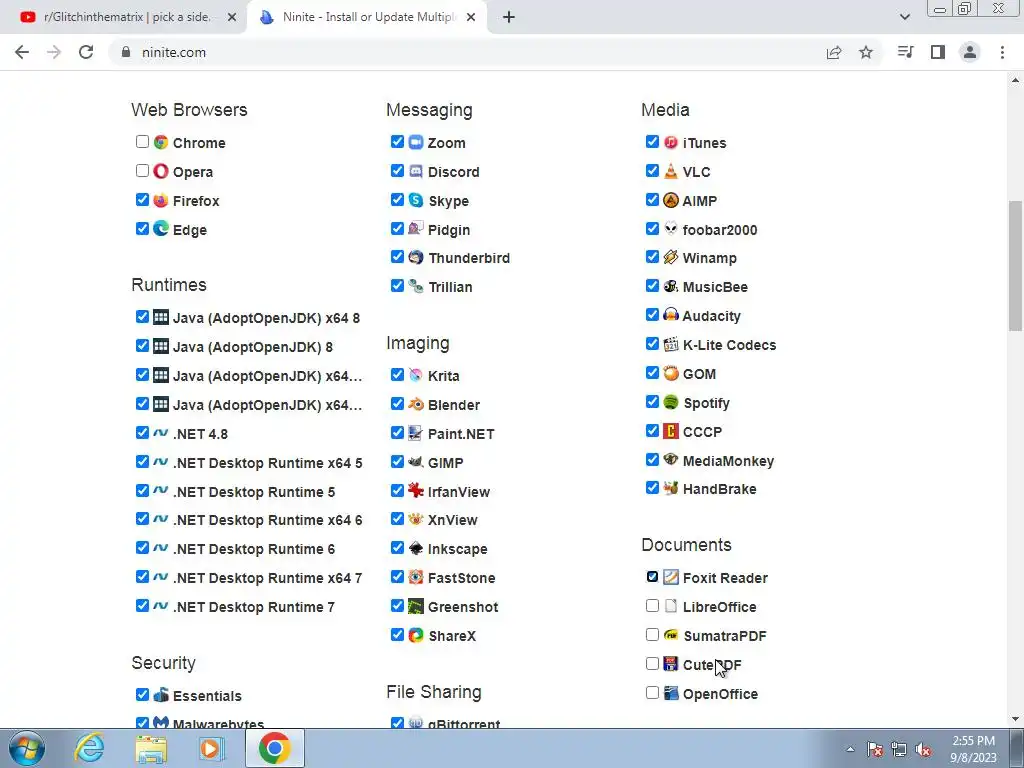Click the Audacity headphones icon

(x=671, y=315)
